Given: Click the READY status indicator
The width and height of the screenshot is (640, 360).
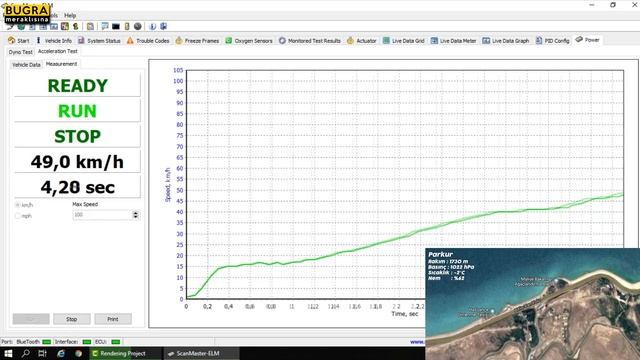Looking at the screenshot, I should pyautogui.click(x=78, y=86).
